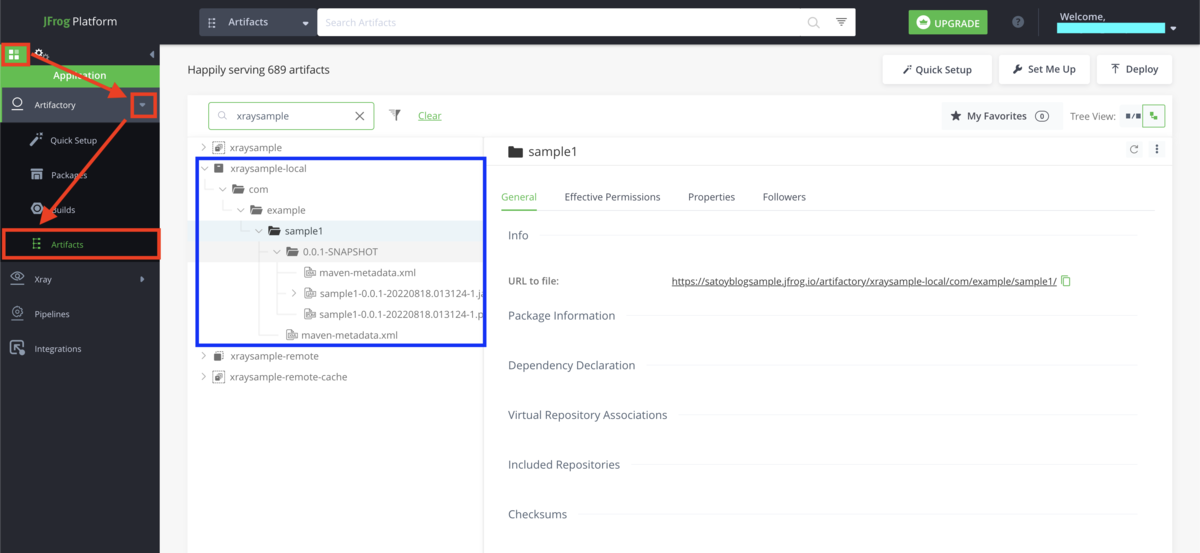The width and height of the screenshot is (1200, 553).
Task: Expand the xraysample-remote repository node
Action: click(204, 356)
